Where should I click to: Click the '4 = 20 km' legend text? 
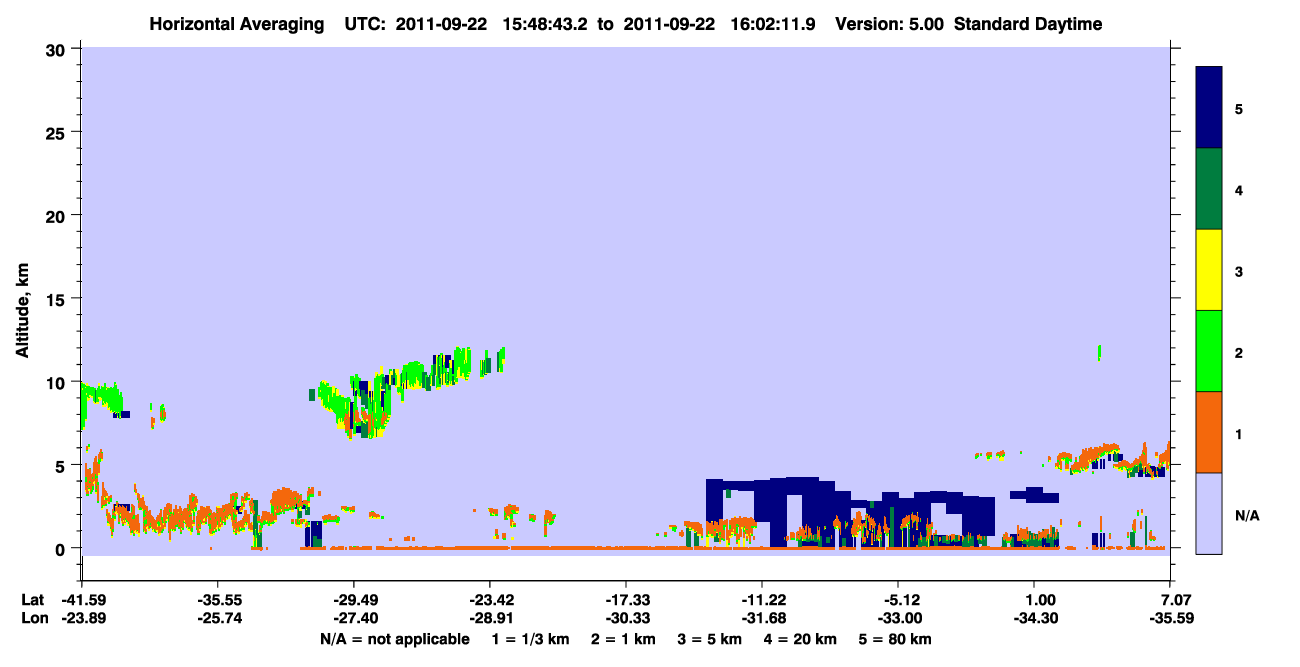tap(803, 639)
